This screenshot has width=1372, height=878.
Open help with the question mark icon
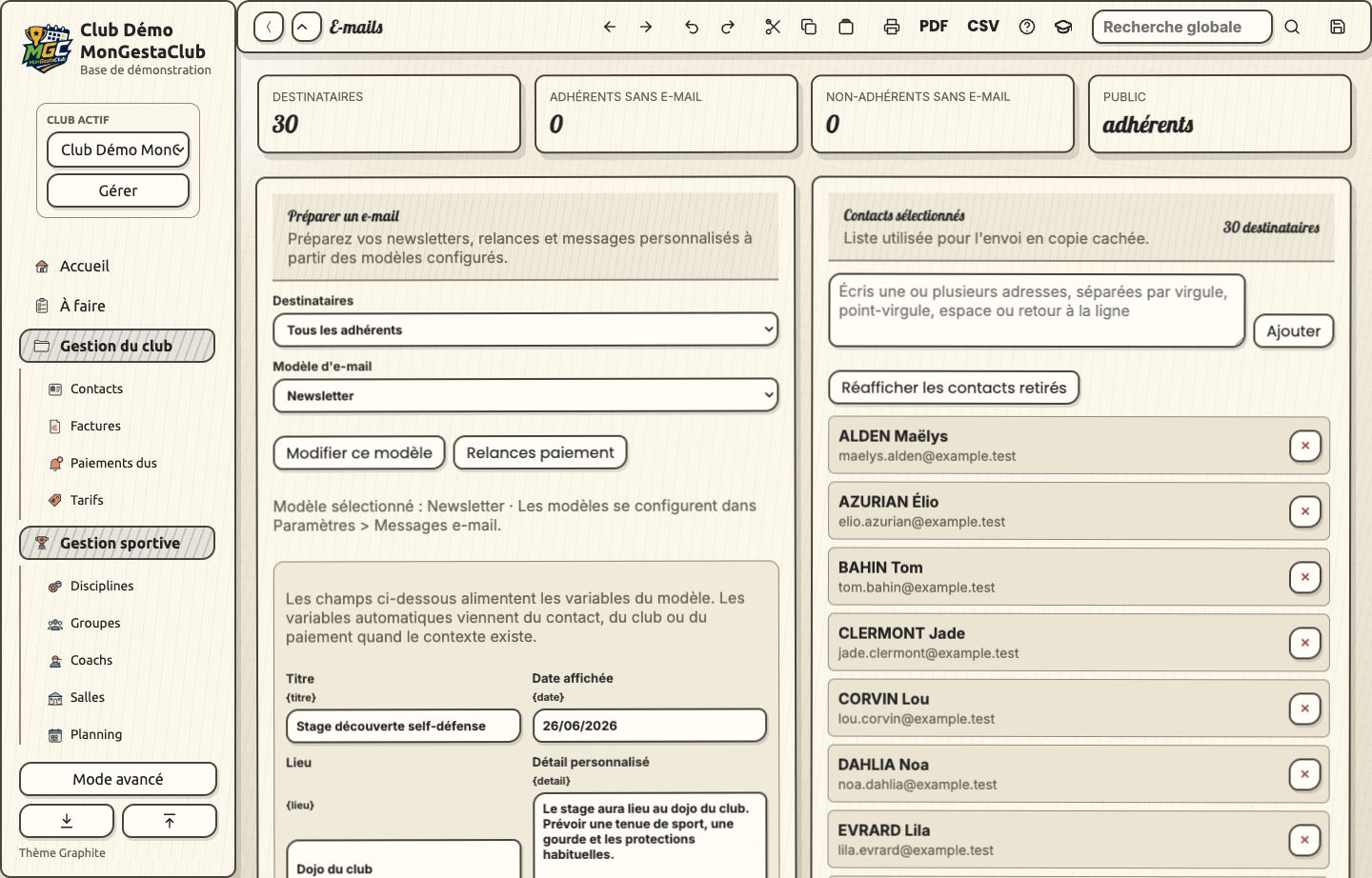click(x=1027, y=27)
